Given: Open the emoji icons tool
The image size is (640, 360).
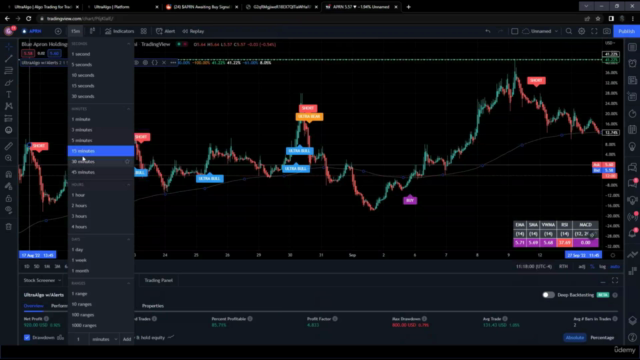Looking at the screenshot, I should tap(9, 130).
